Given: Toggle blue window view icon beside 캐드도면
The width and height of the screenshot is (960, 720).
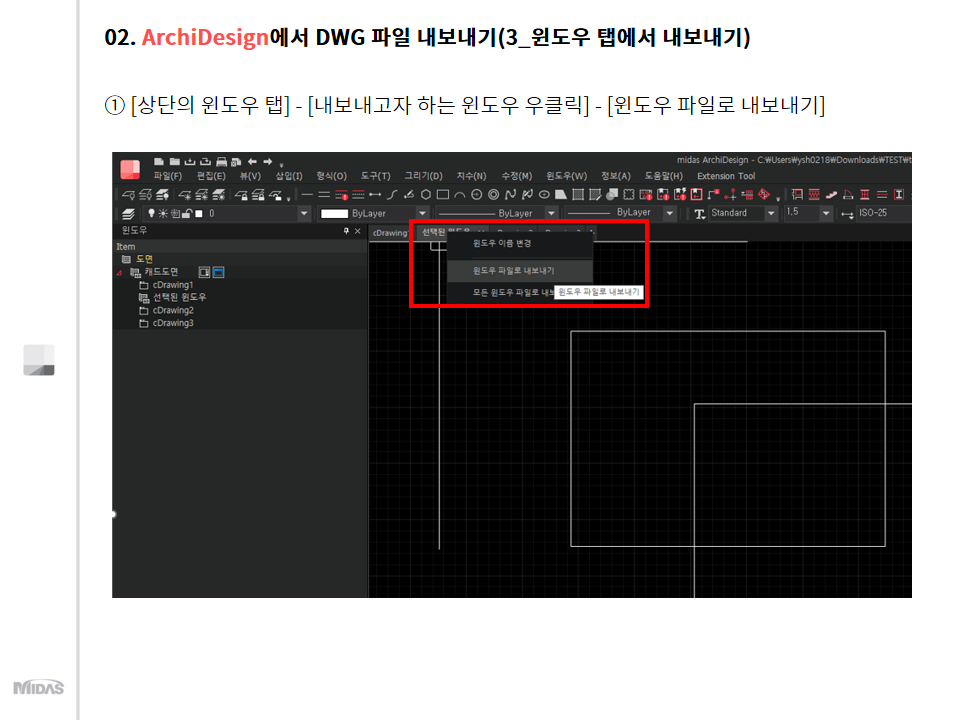Looking at the screenshot, I should [x=219, y=272].
